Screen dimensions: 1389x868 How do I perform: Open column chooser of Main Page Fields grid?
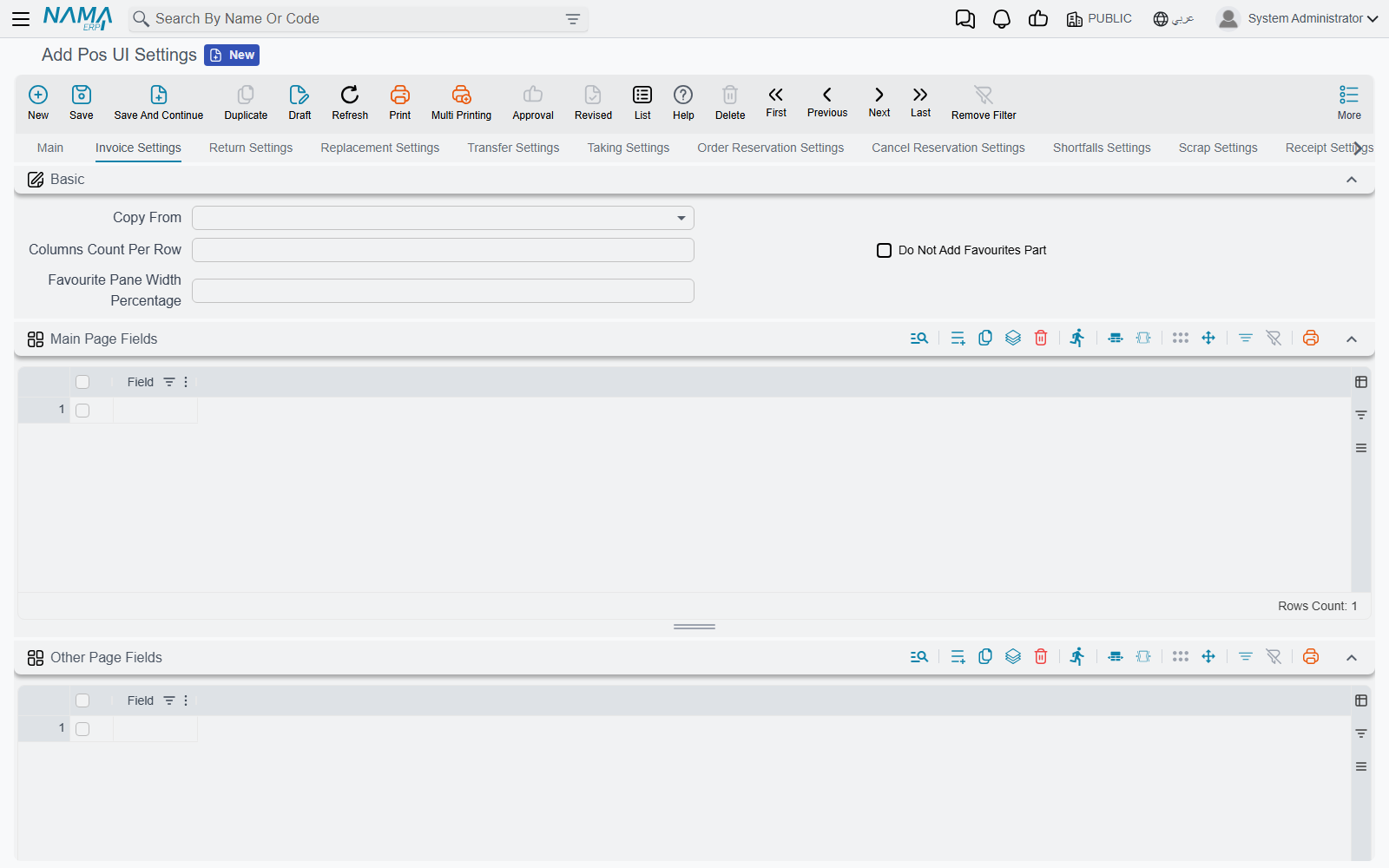coord(1361,382)
